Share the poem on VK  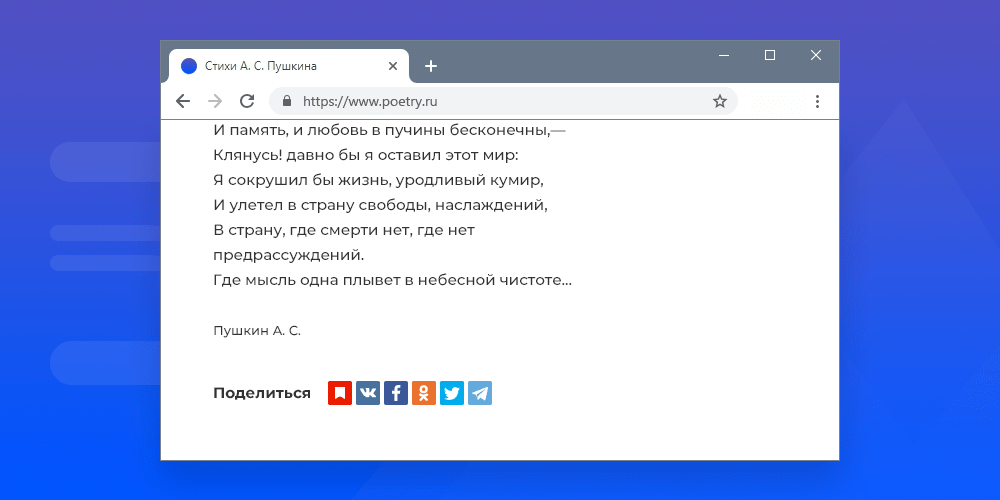(368, 393)
